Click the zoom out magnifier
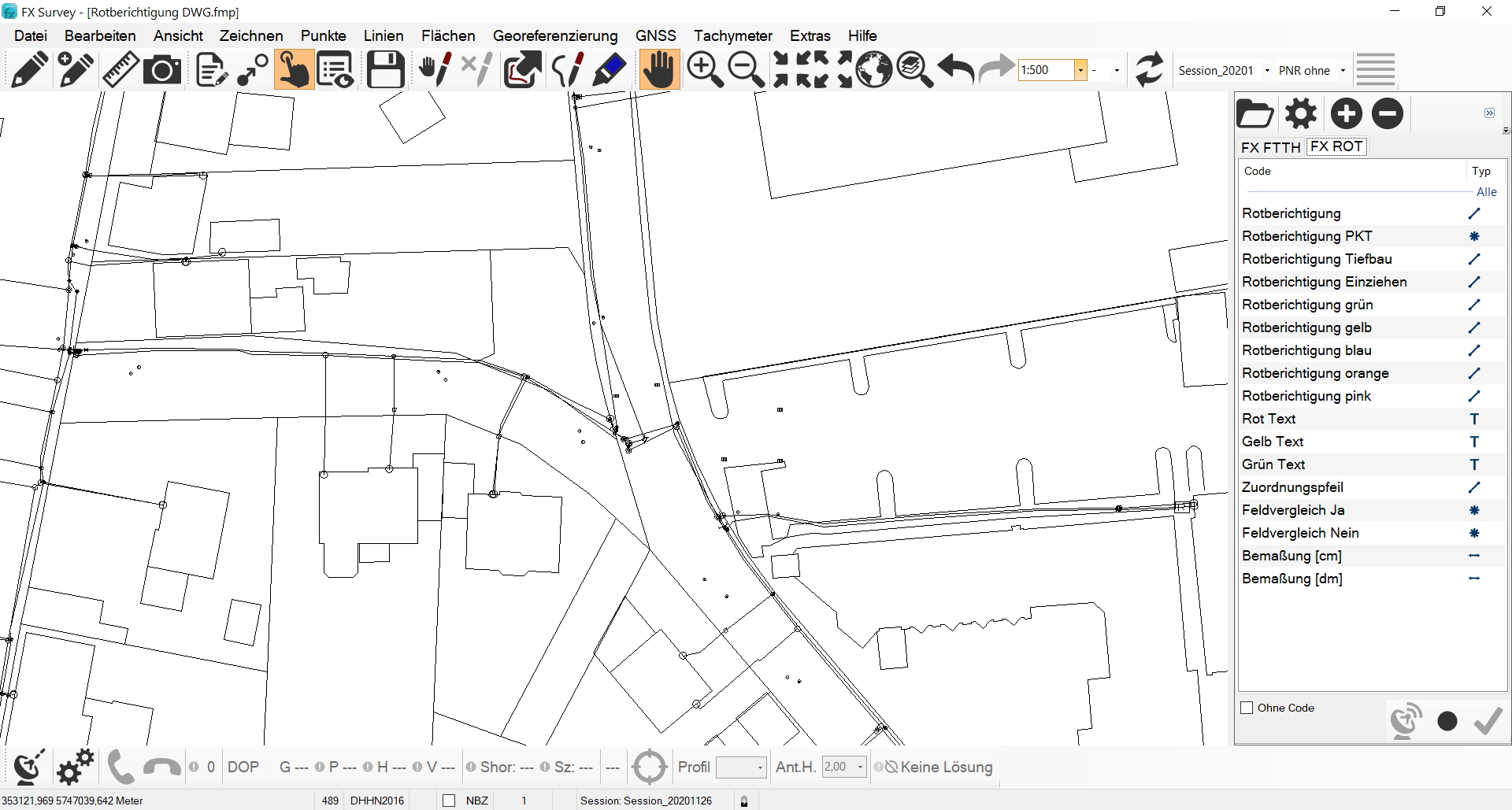Viewport: 1512px width, 810px height. pyautogui.click(x=746, y=70)
